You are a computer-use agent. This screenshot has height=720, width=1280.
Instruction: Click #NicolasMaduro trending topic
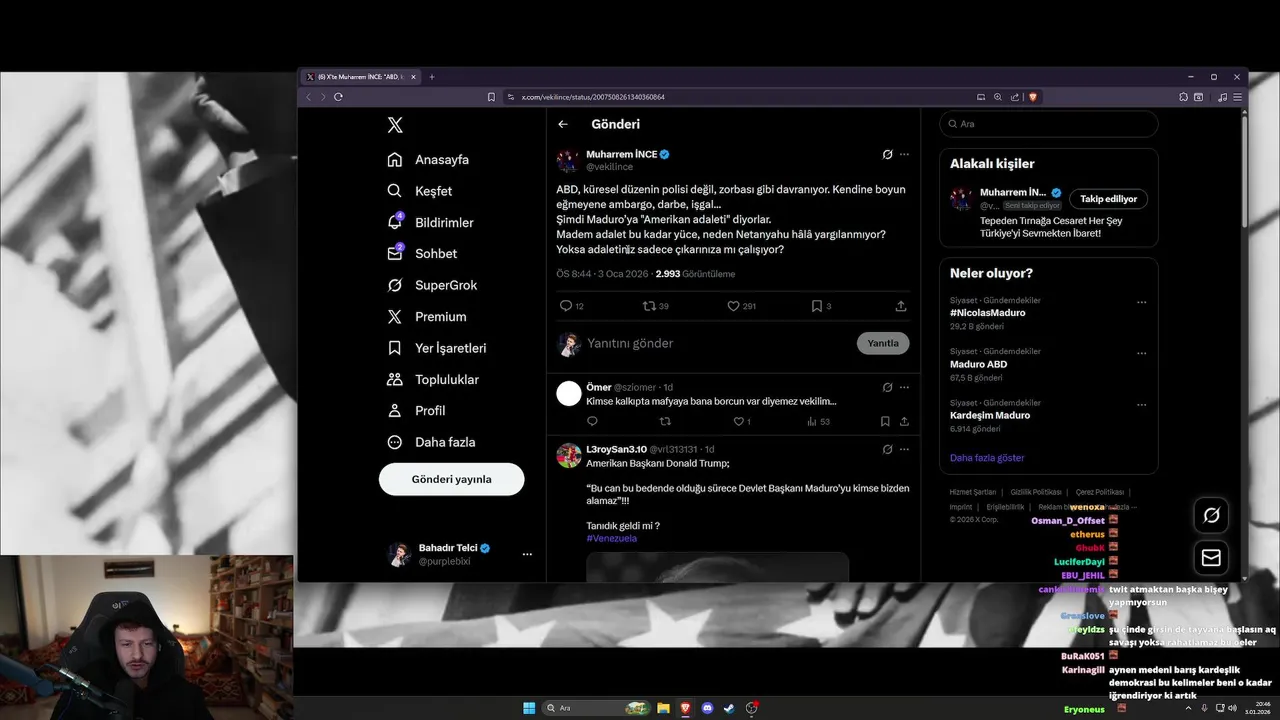987,313
